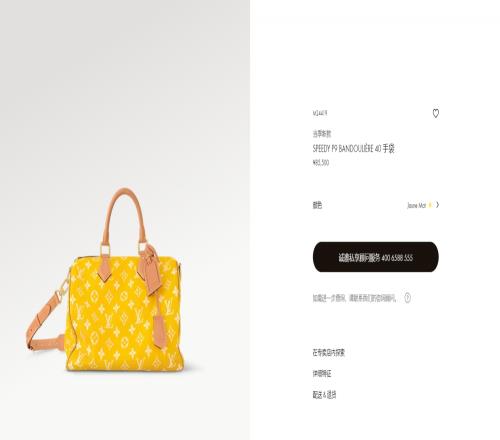Click the bag's tan shoulder strap
500x440 pixels.
point(45,322)
